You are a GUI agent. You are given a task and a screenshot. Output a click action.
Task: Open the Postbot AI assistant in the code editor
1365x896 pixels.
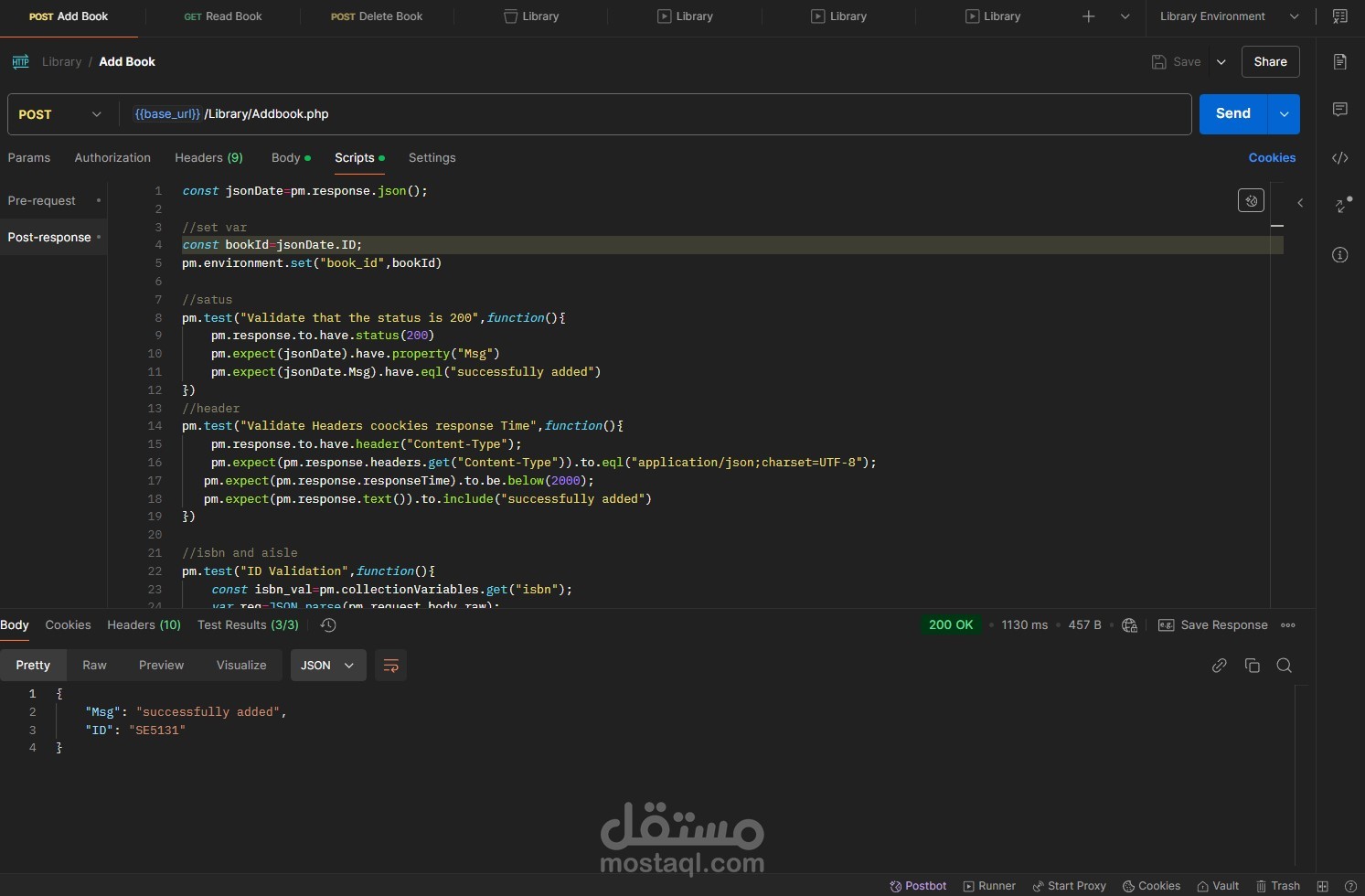(1251, 200)
